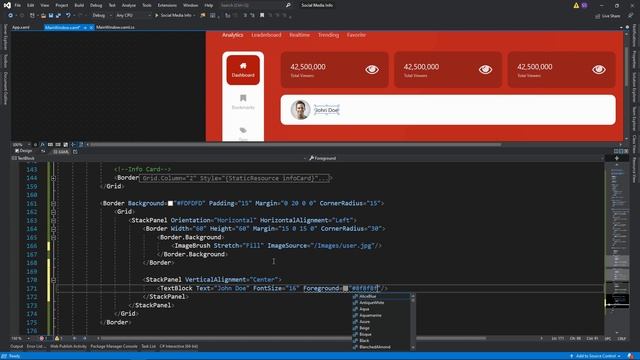Click the Visual Studio logo icon

(7, 5)
